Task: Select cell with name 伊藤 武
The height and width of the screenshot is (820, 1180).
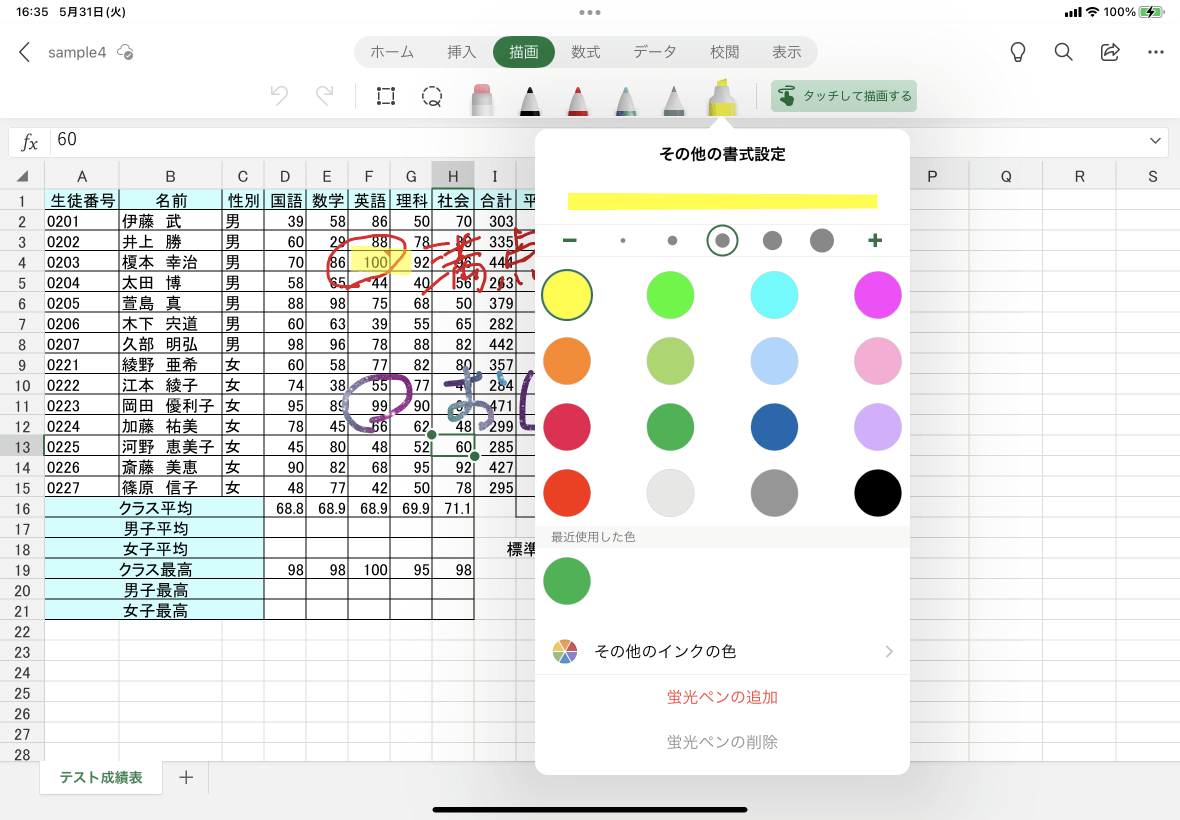Action: [170, 221]
